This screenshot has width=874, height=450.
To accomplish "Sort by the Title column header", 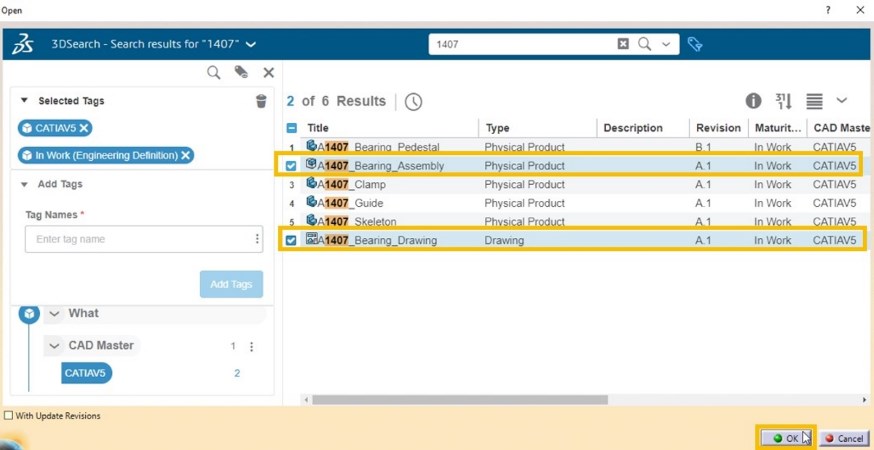I will tap(318, 128).
